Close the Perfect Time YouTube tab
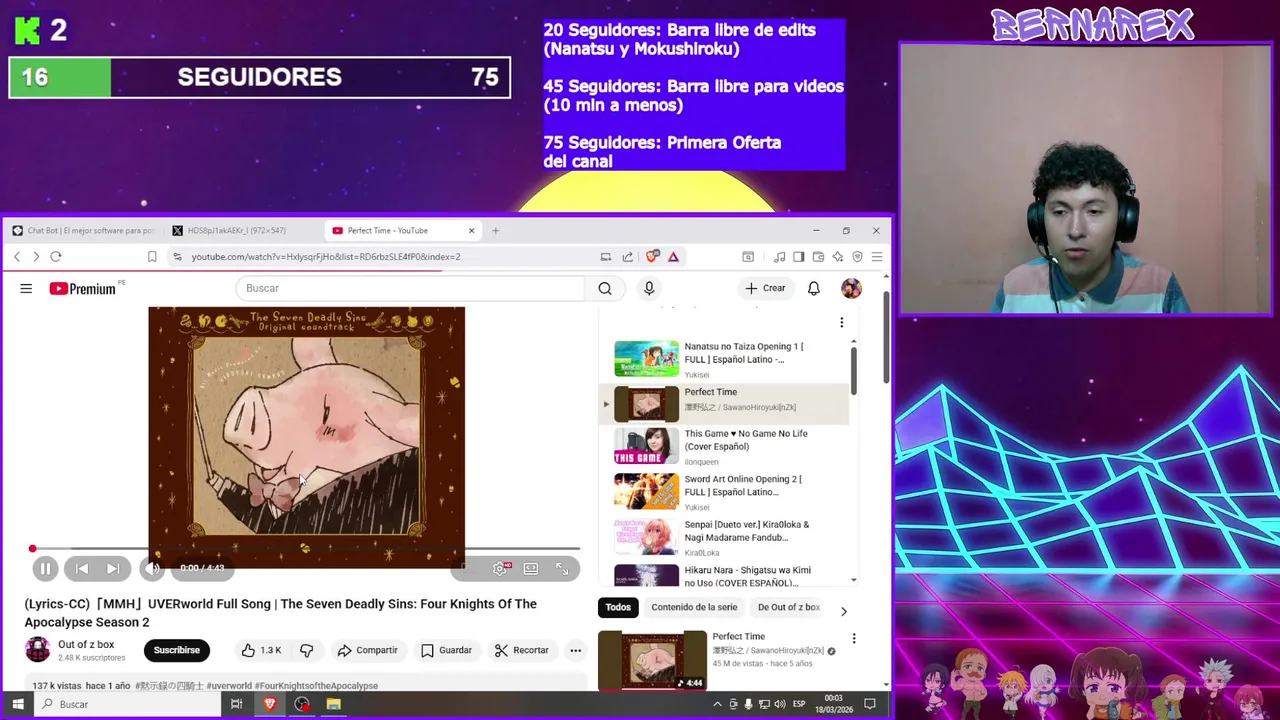The width and height of the screenshot is (1280, 720). [x=471, y=230]
